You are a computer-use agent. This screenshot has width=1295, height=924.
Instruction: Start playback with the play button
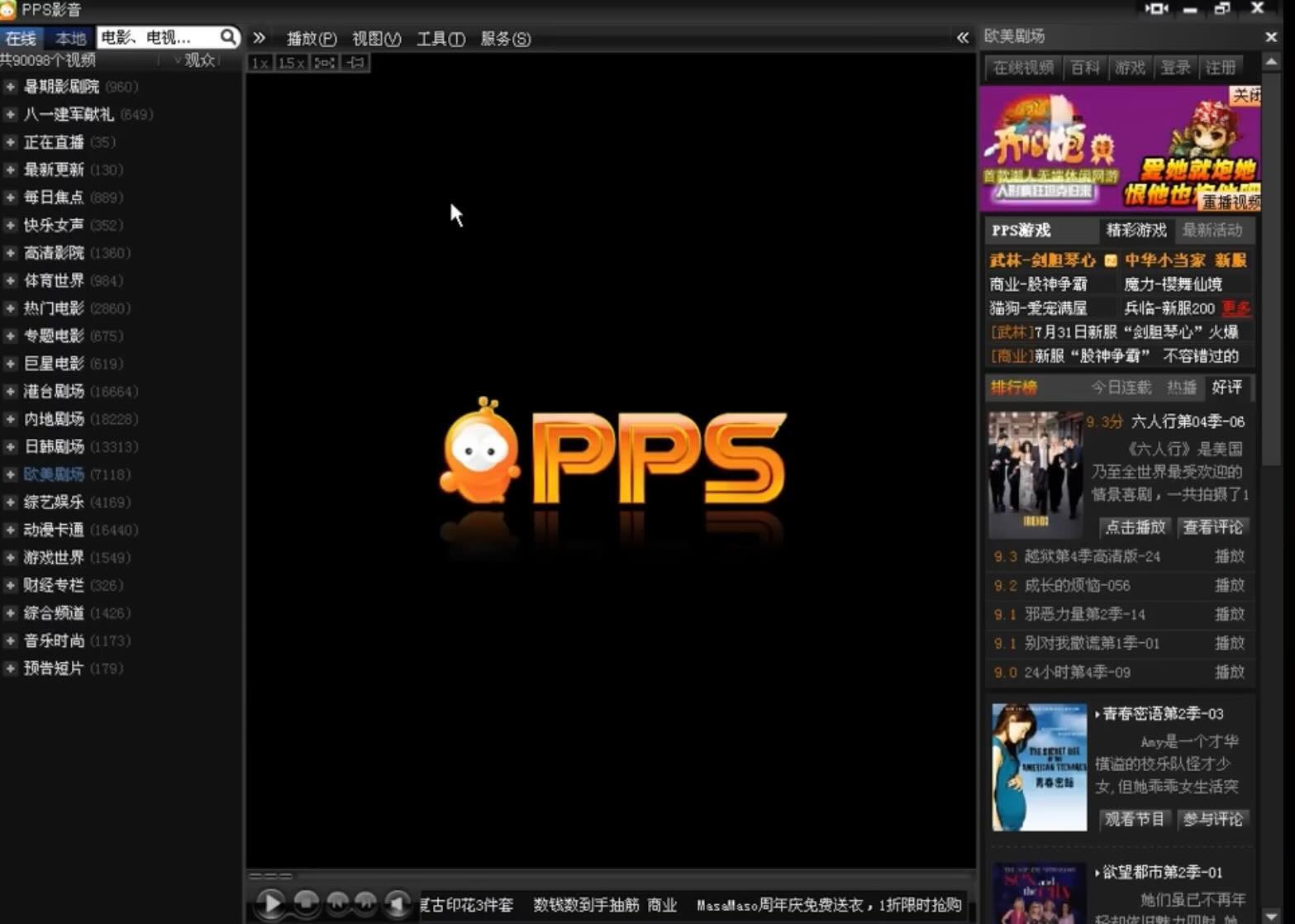coord(270,903)
